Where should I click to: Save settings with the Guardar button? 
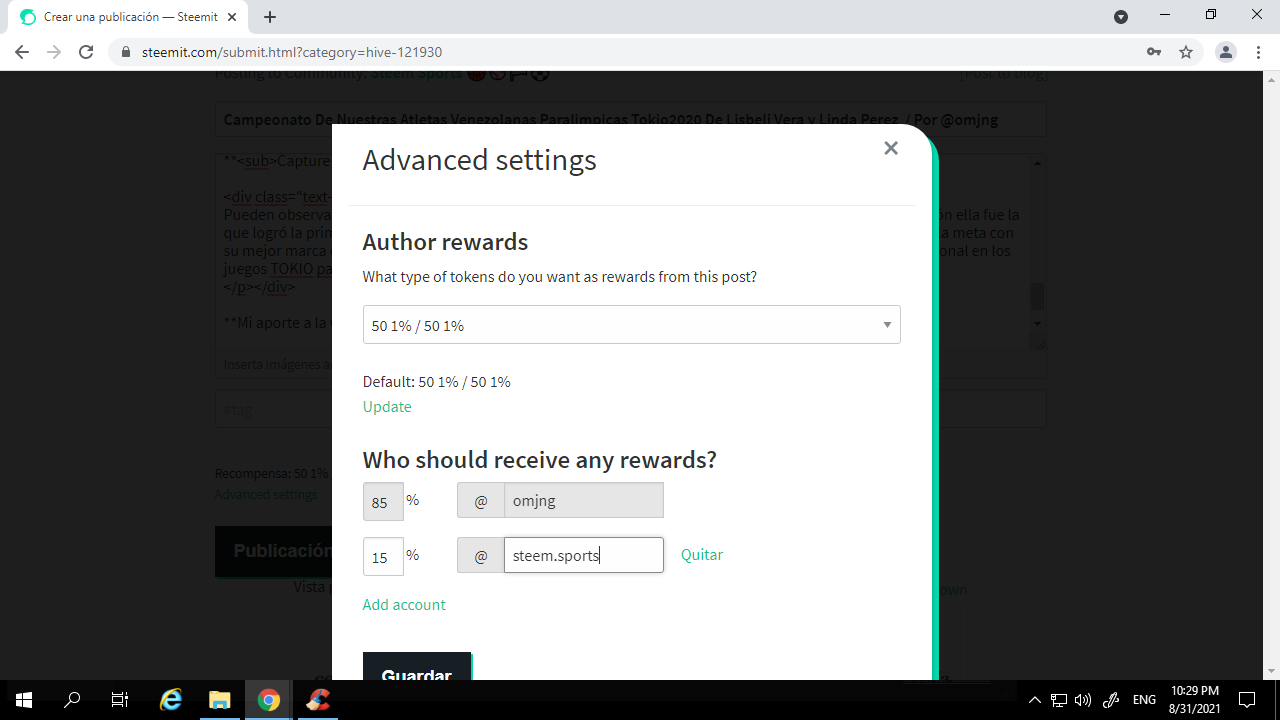point(416,667)
